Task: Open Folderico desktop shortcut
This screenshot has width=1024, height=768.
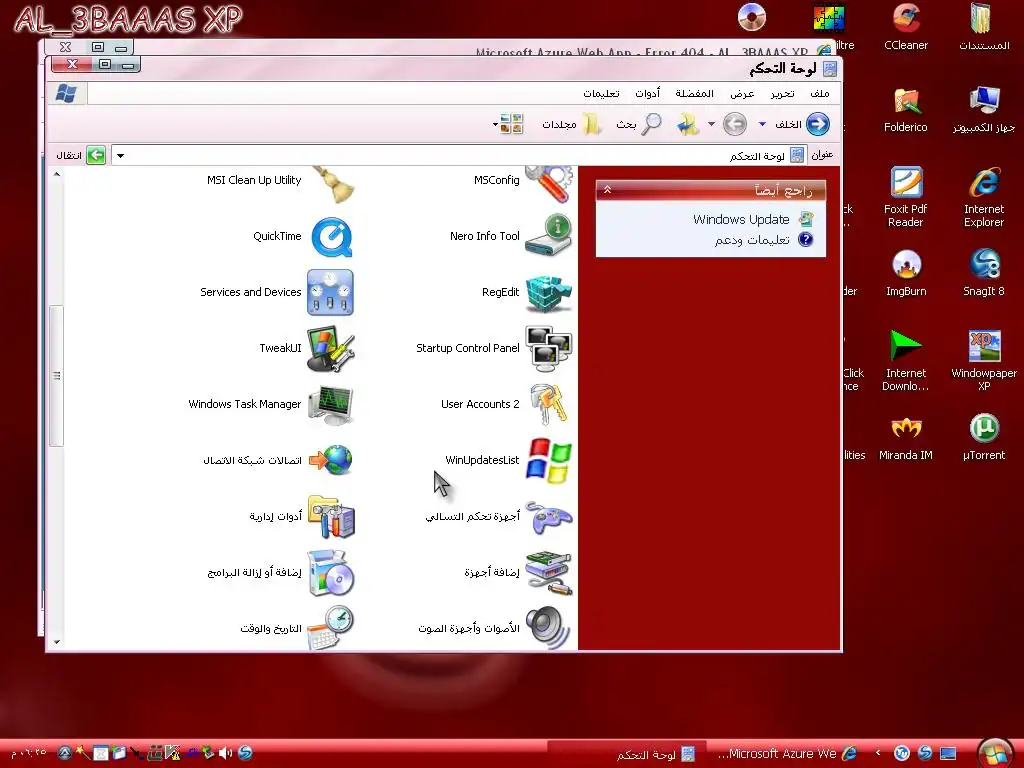Action: [906, 110]
